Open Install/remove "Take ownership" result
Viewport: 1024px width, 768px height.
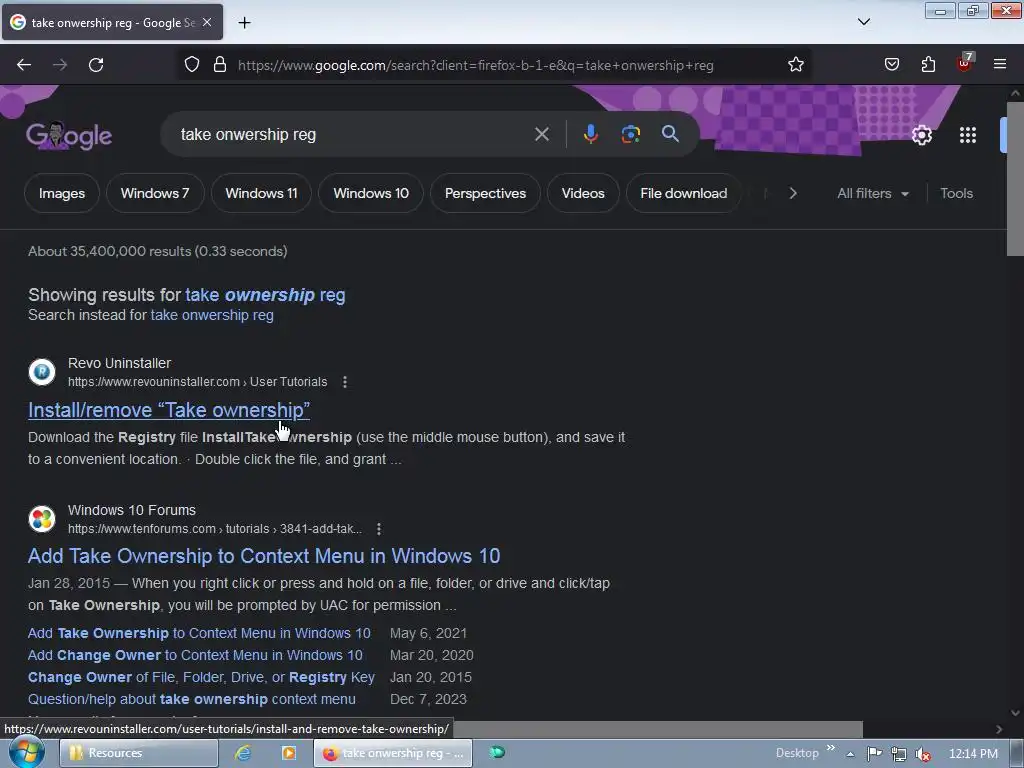click(168, 409)
